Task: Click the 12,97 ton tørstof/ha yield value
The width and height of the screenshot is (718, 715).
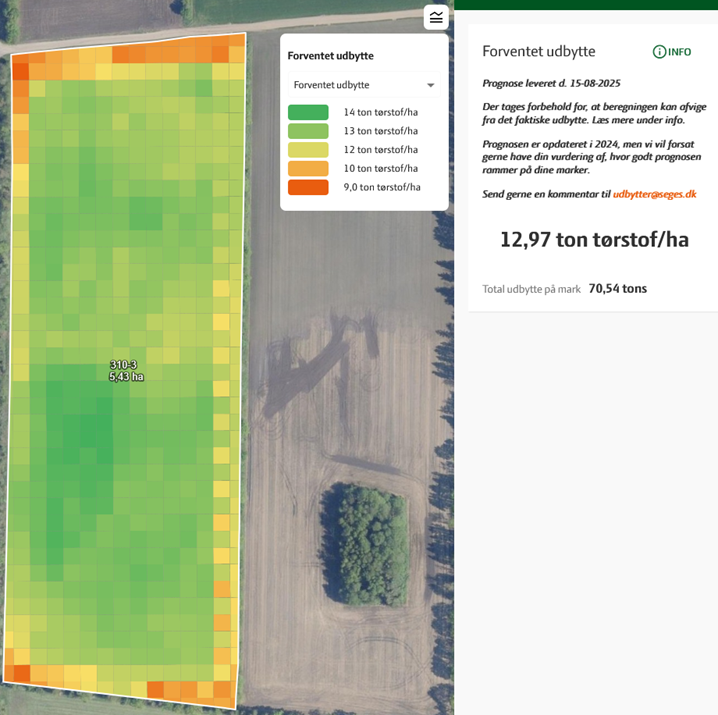Action: [594, 240]
